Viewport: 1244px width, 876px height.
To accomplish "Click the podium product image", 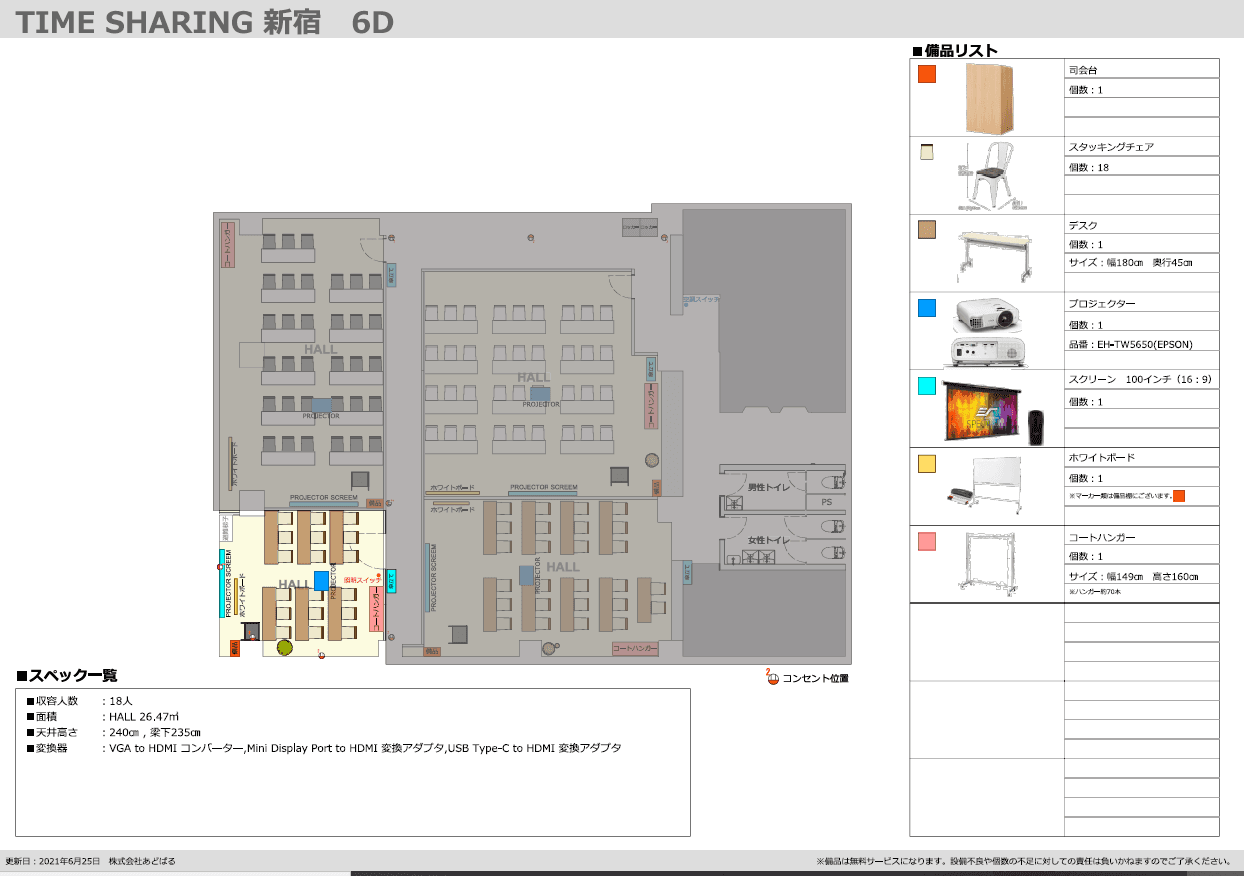I will [989, 98].
